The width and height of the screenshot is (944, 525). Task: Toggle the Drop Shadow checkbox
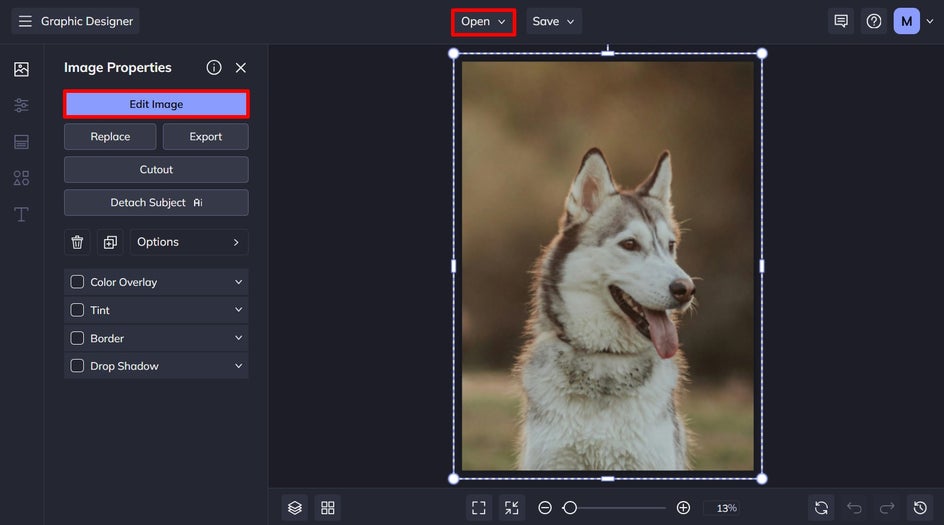(77, 366)
